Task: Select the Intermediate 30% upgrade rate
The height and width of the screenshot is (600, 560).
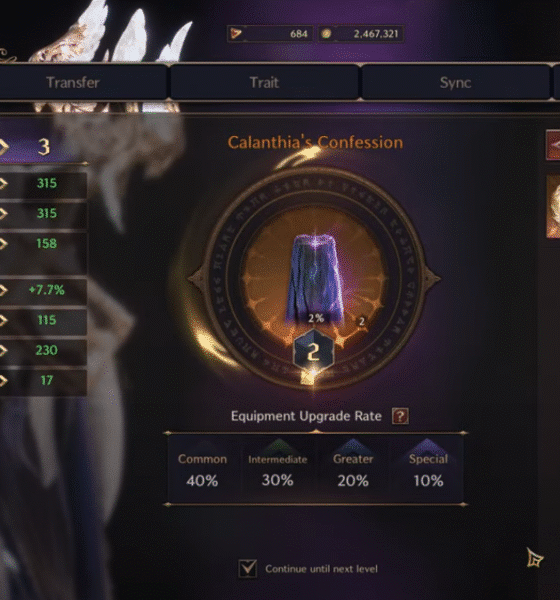Action: pos(278,469)
